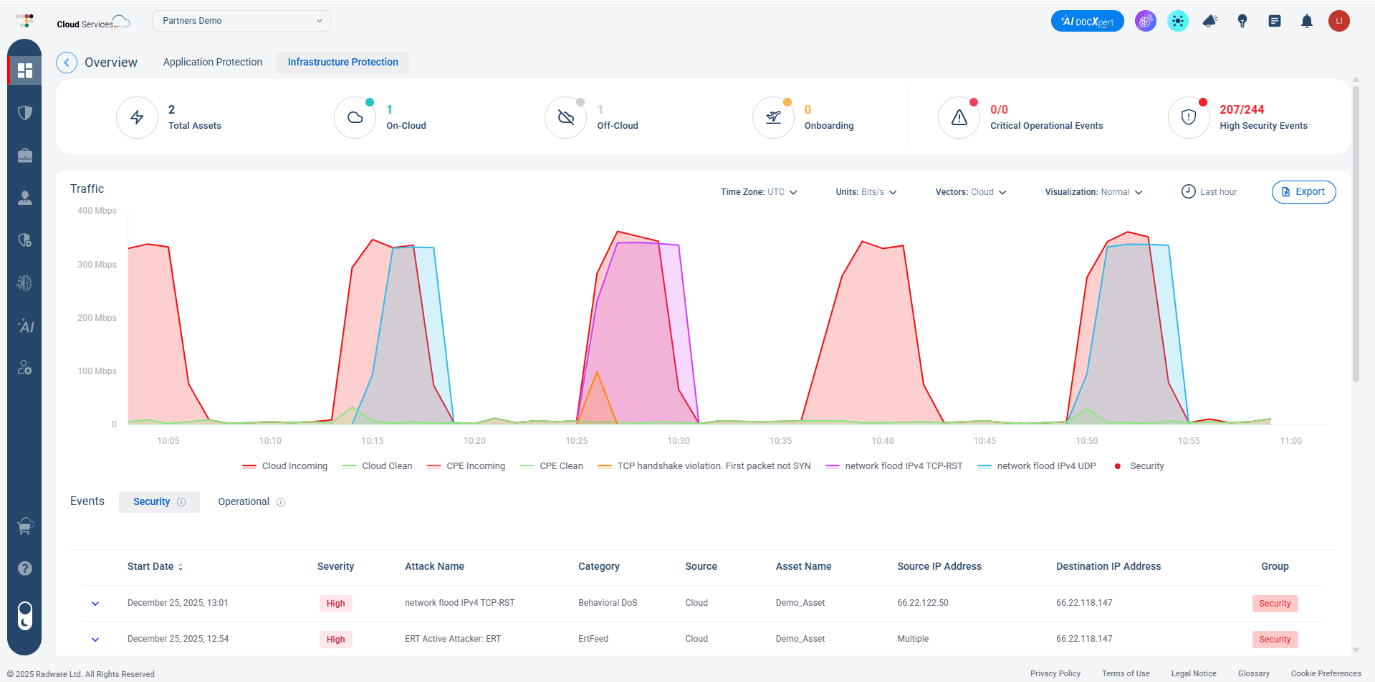Select the shield protection icon in the sidebar
This screenshot has width=1375, height=682.
(x=24, y=112)
